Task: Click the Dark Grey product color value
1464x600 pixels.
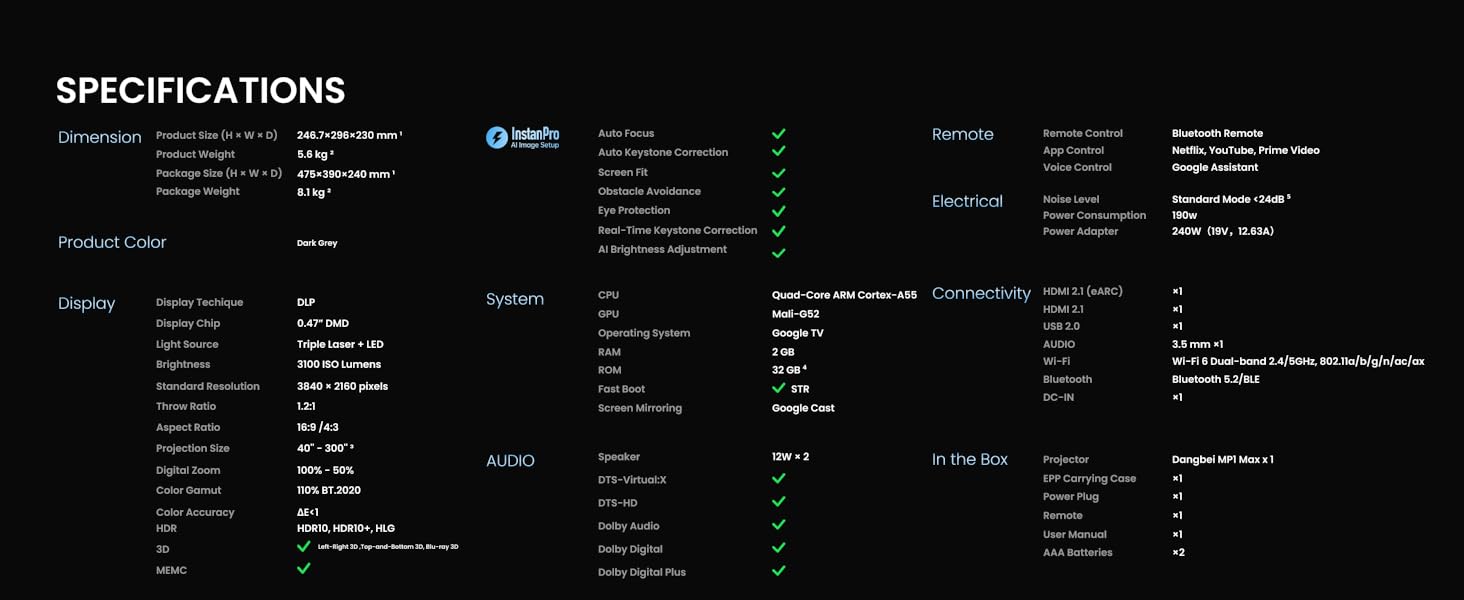Action: click(317, 243)
